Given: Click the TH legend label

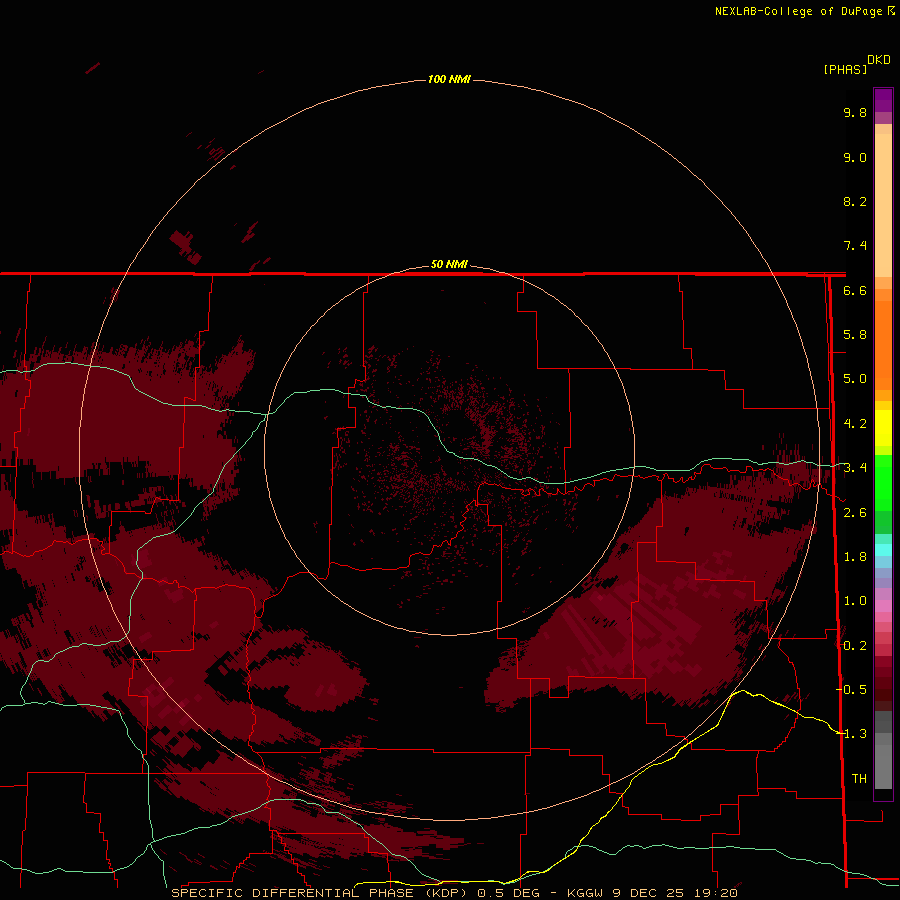Looking at the screenshot, I should (x=859, y=779).
